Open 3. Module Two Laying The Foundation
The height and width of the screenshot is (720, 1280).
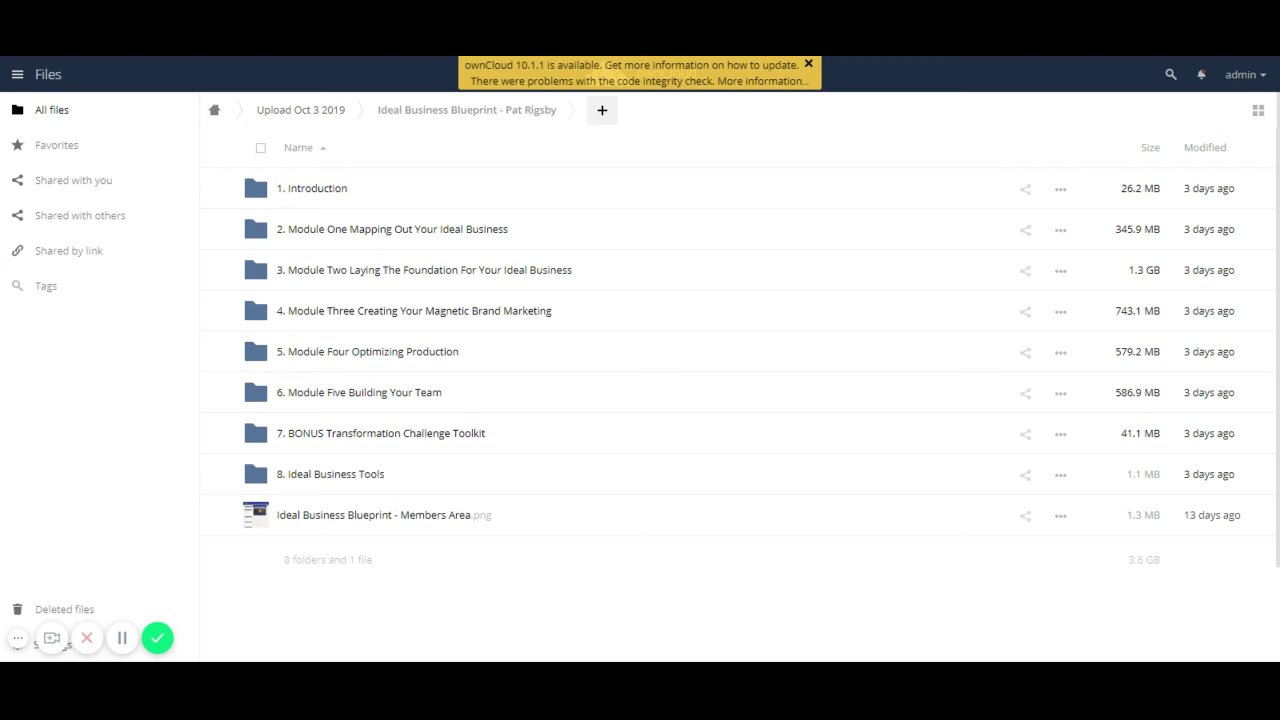(424, 270)
